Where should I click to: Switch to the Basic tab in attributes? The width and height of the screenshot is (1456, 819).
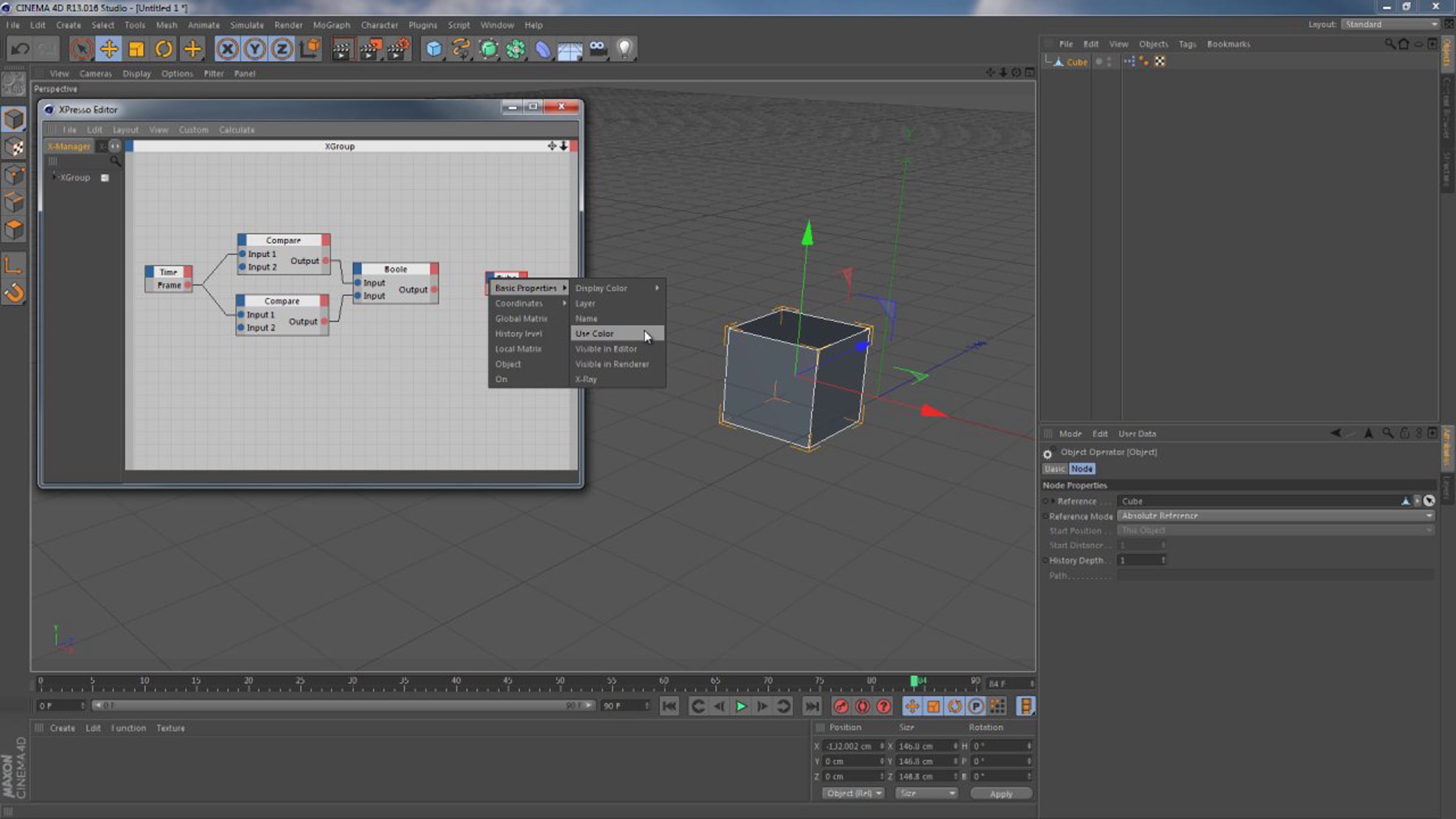pos(1054,469)
